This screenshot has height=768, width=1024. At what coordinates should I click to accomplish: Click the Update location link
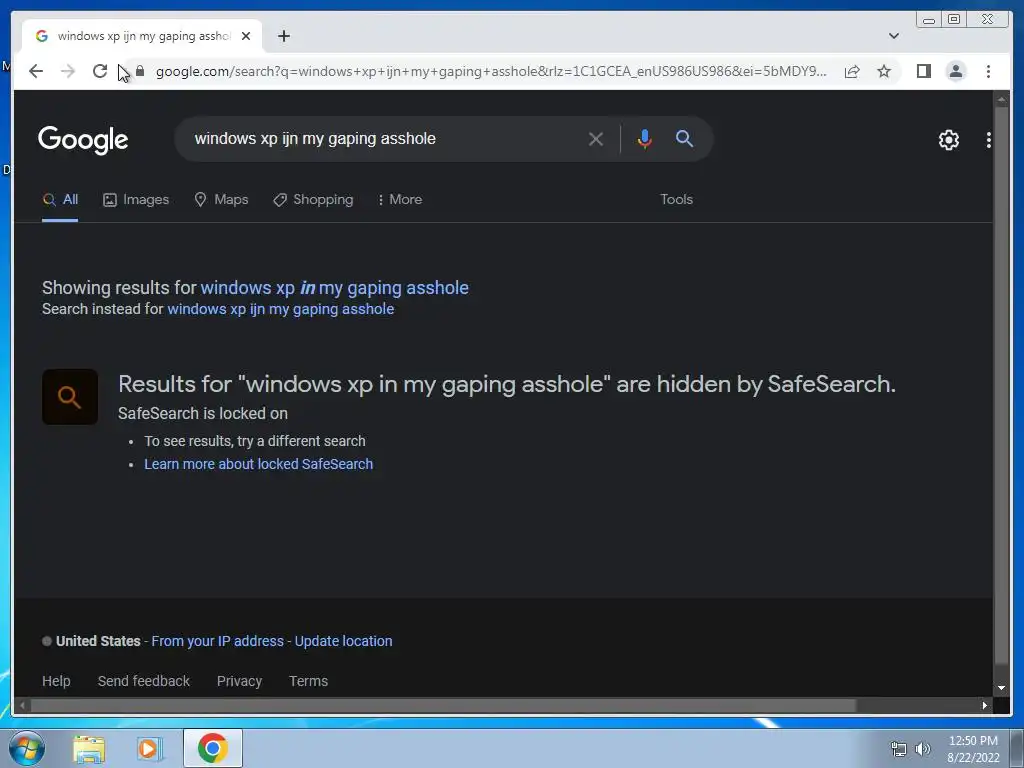tap(344, 641)
